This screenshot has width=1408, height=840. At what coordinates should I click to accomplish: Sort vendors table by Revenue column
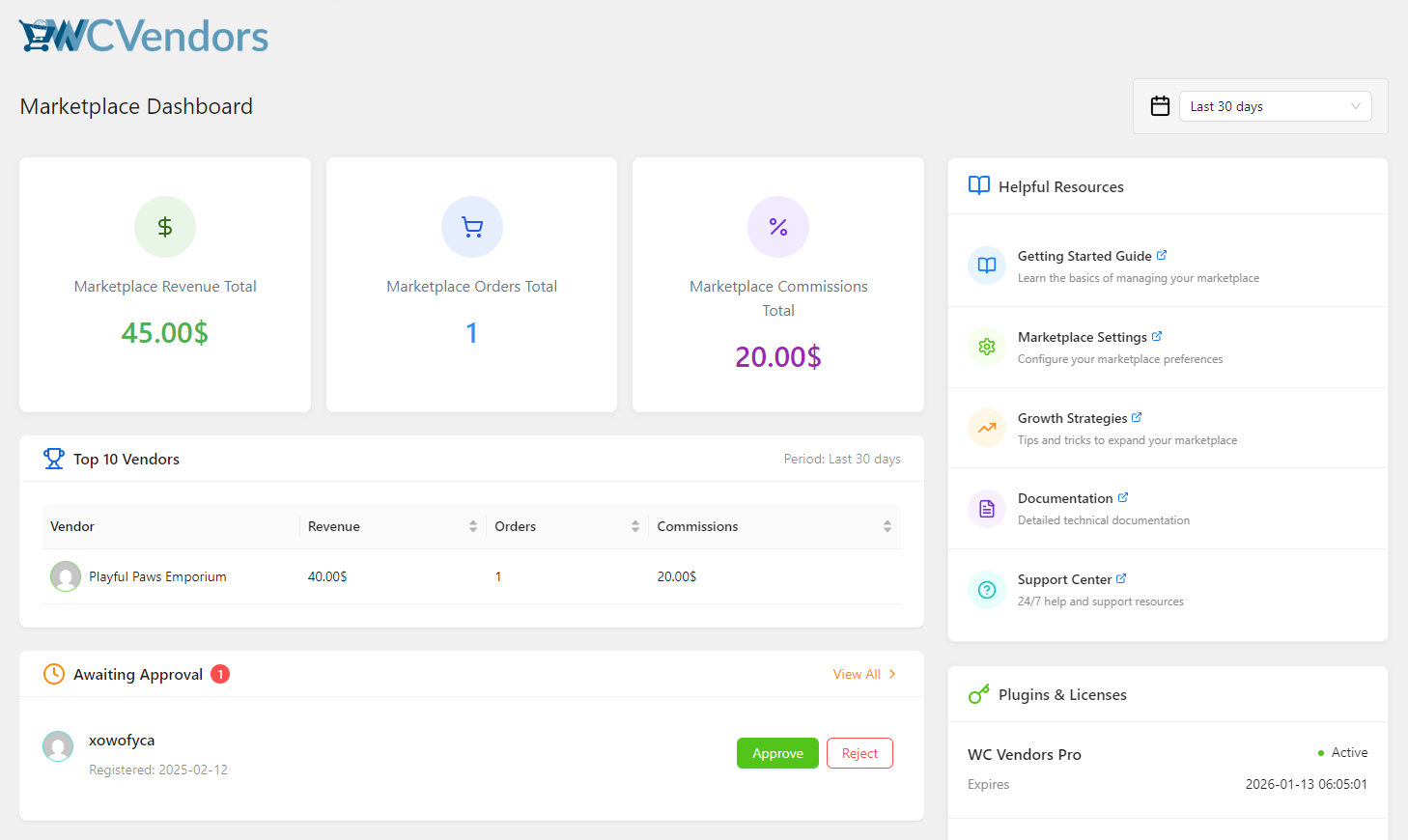[472, 526]
